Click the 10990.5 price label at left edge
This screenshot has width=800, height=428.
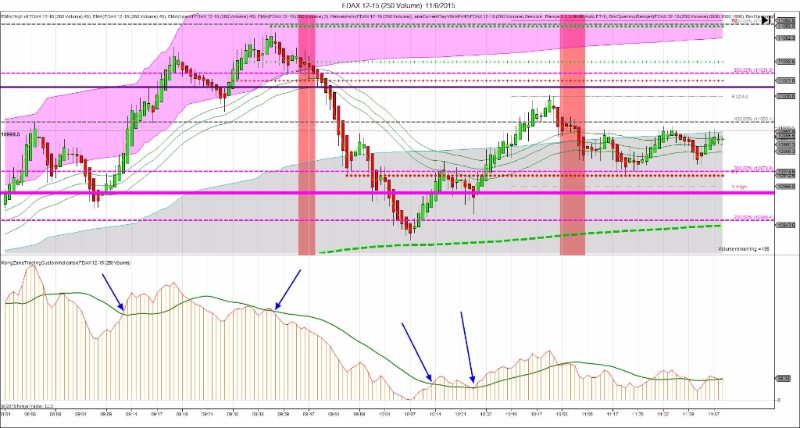click(10, 135)
